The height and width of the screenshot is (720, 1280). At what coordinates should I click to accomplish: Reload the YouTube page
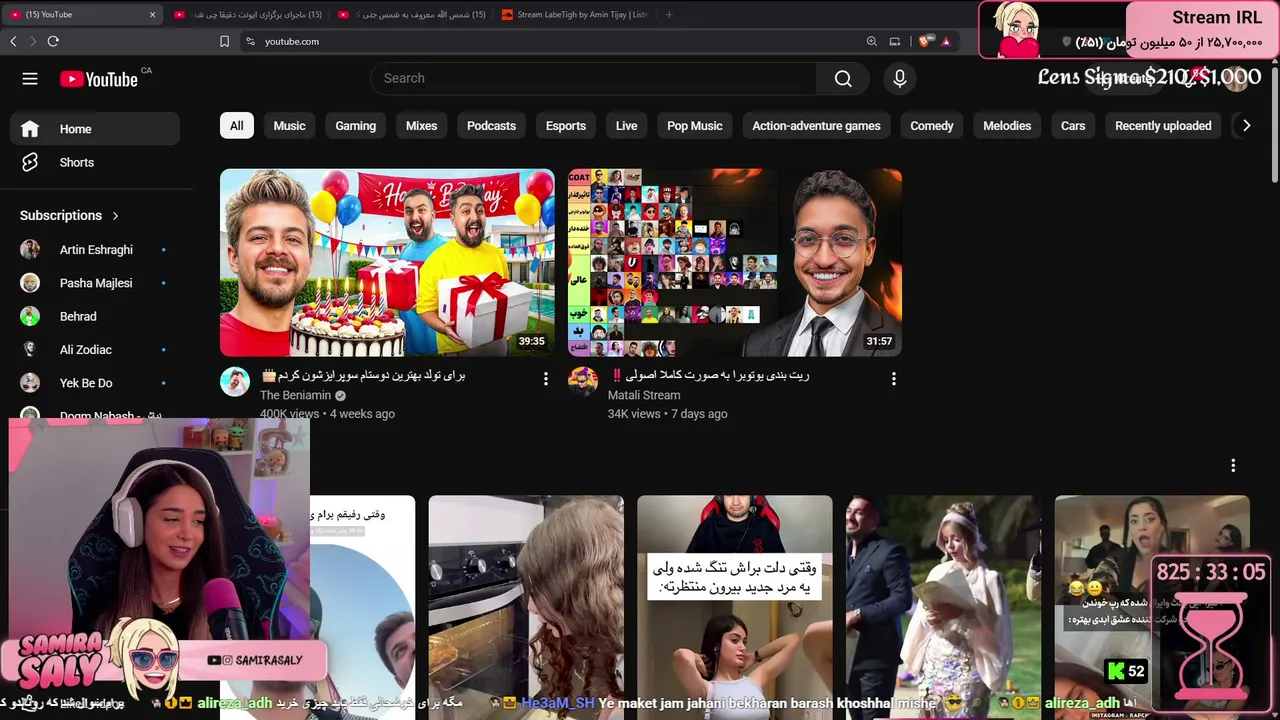[53, 41]
